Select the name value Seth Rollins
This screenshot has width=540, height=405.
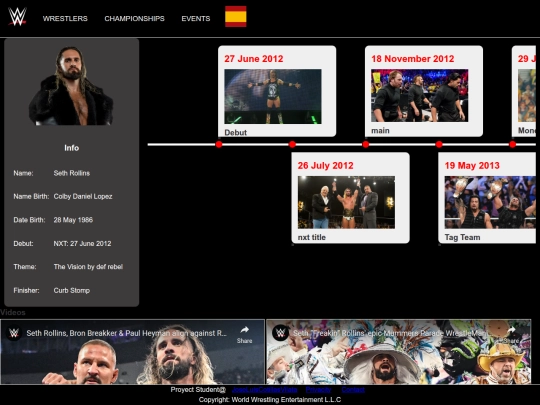point(72,173)
